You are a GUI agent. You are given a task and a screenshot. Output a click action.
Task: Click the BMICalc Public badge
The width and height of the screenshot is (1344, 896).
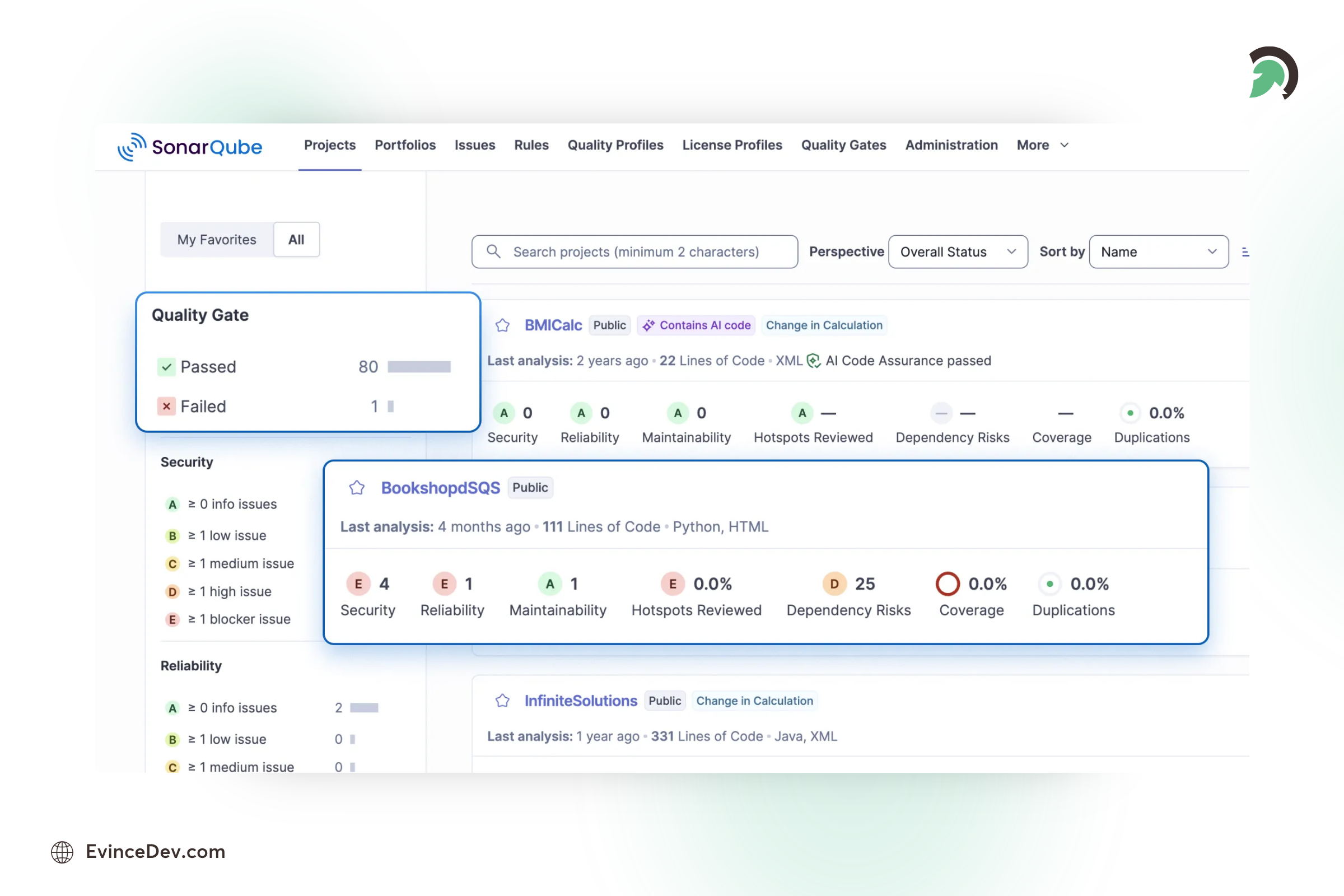coord(609,325)
